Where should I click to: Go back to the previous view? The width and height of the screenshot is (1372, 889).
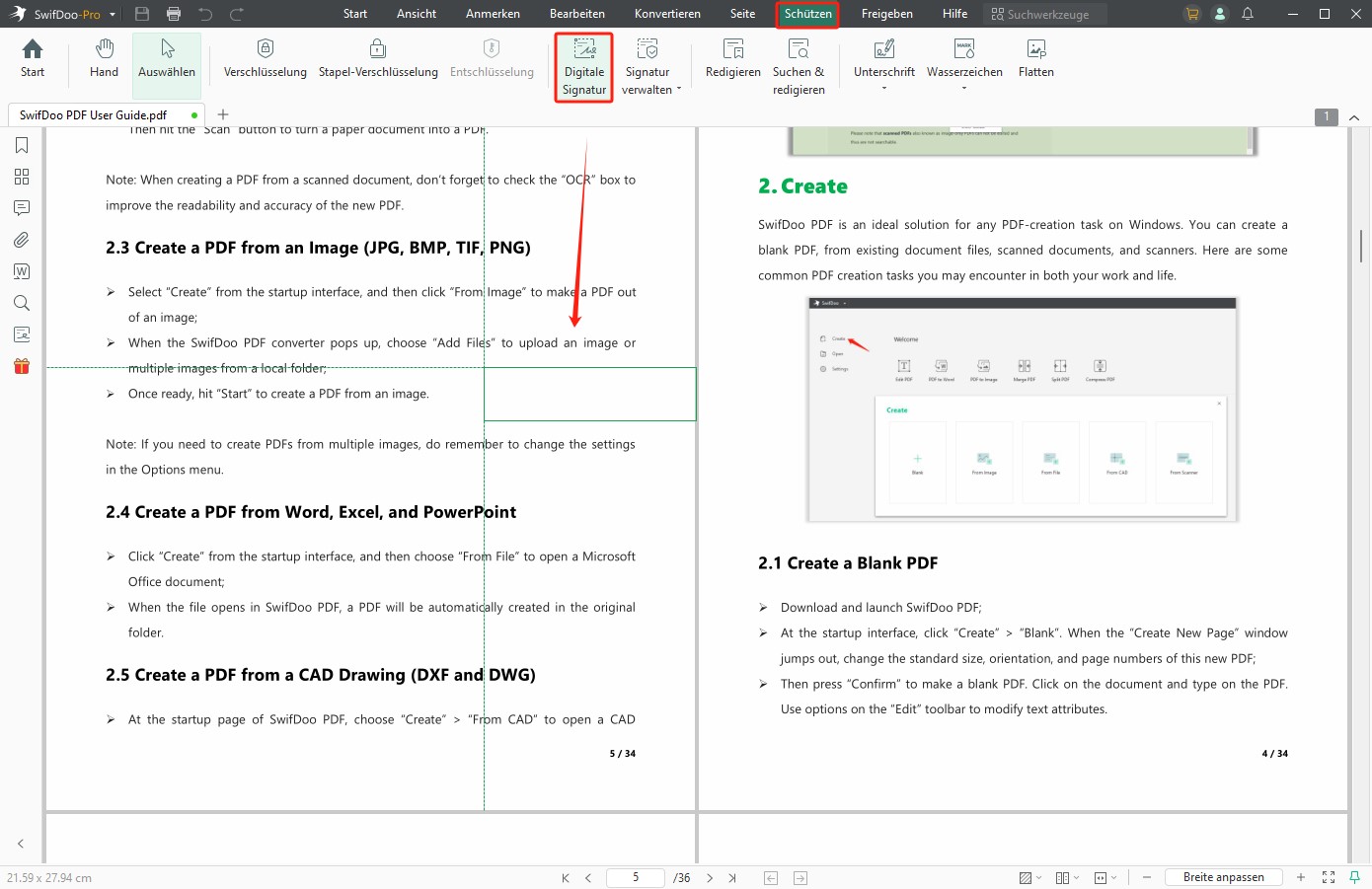[771, 877]
